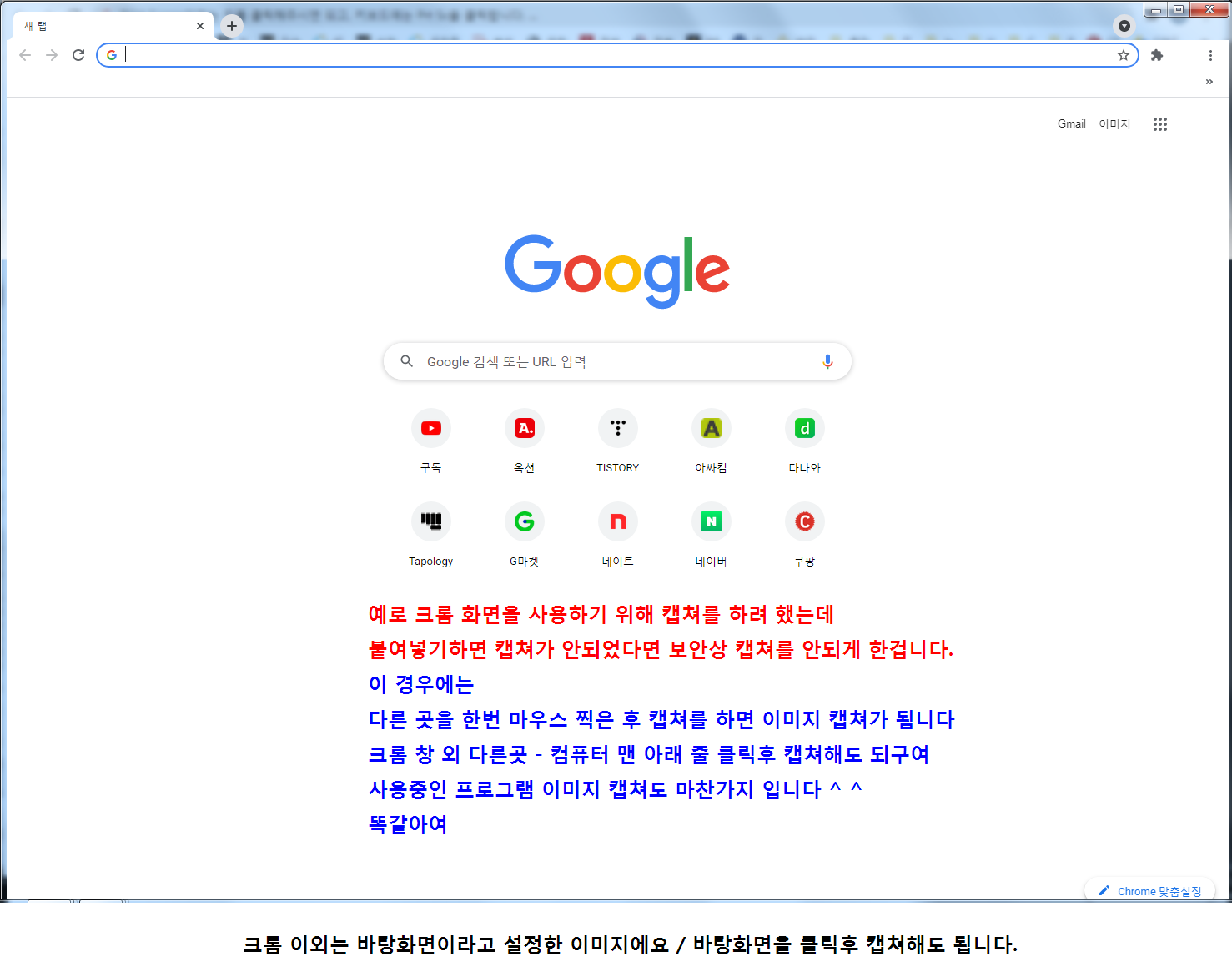Viewport: 1232px width, 967px height.
Task: Open Chrome's three-dot menu
Action: 1210,55
